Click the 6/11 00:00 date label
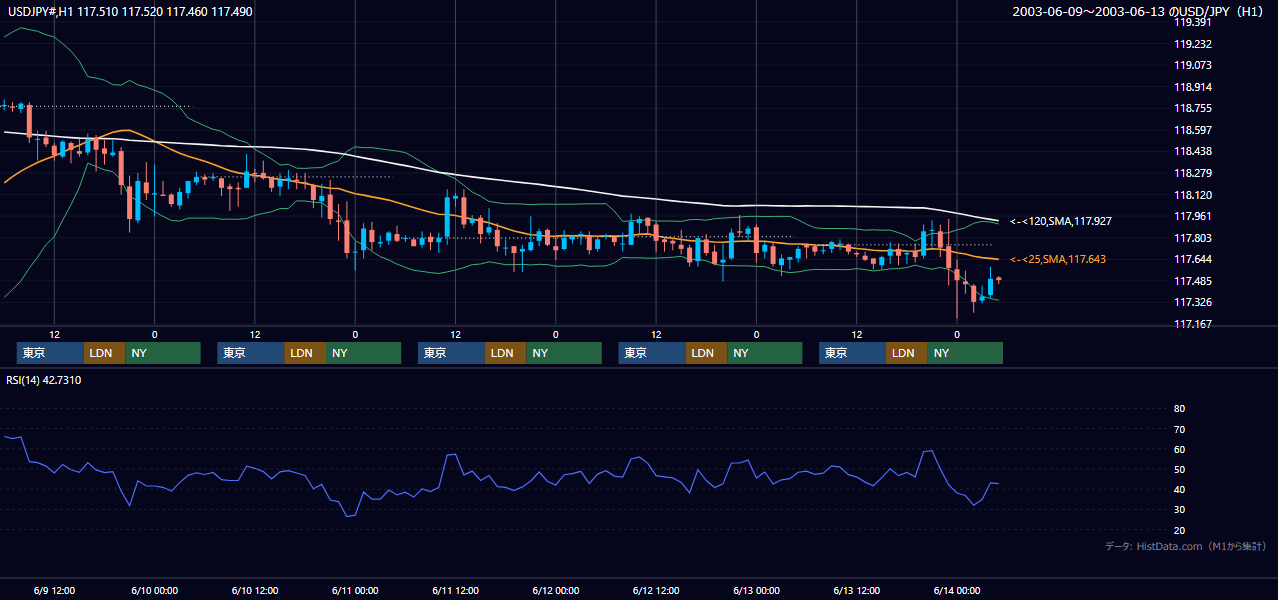1278x600 pixels. click(x=355, y=590)
